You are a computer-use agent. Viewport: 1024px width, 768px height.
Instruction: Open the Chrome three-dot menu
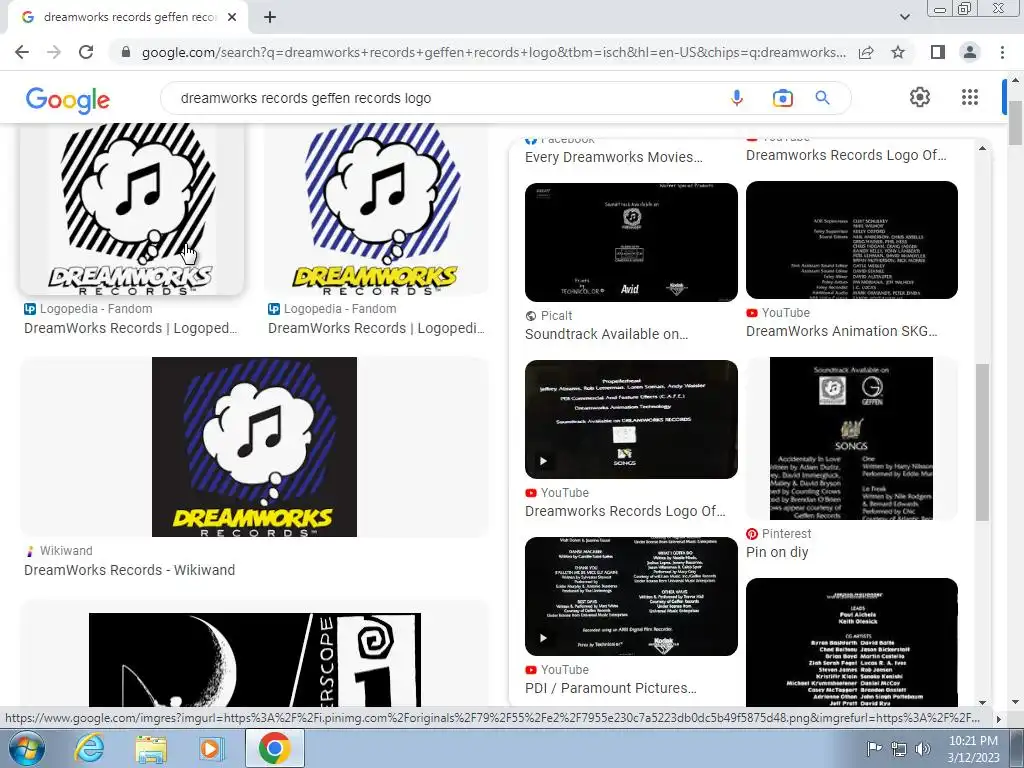[1002, 52]
